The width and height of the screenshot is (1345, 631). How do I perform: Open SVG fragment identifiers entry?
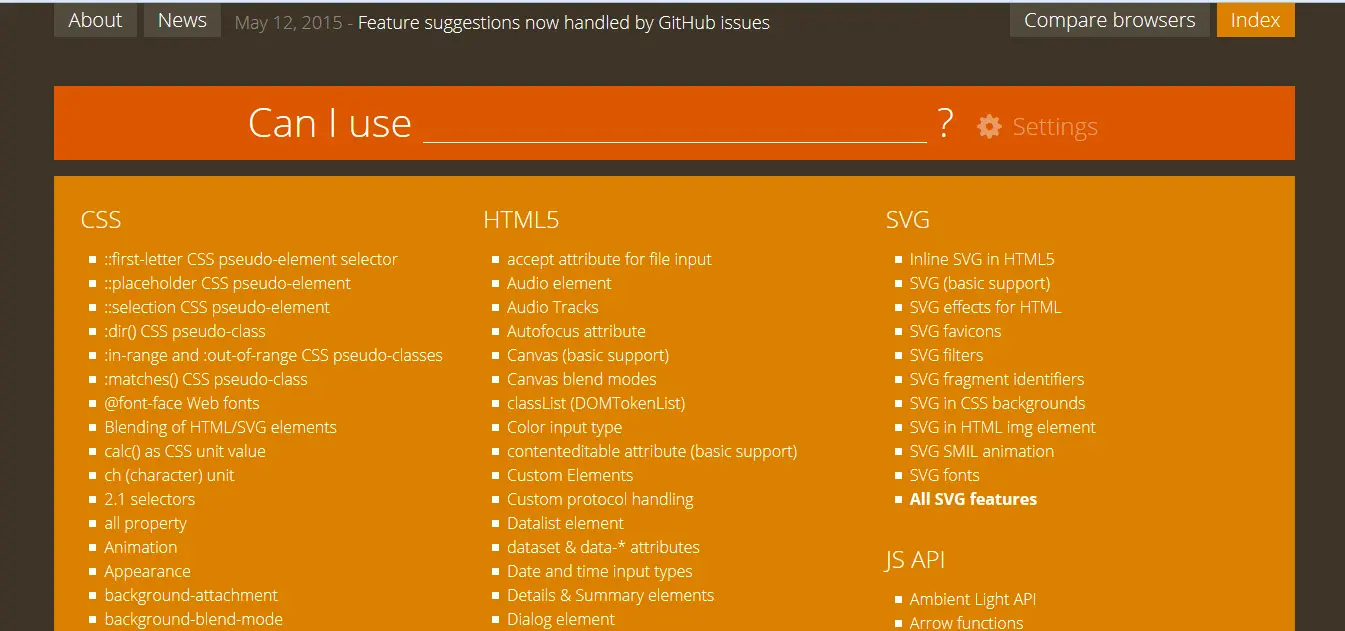(997, 379)
